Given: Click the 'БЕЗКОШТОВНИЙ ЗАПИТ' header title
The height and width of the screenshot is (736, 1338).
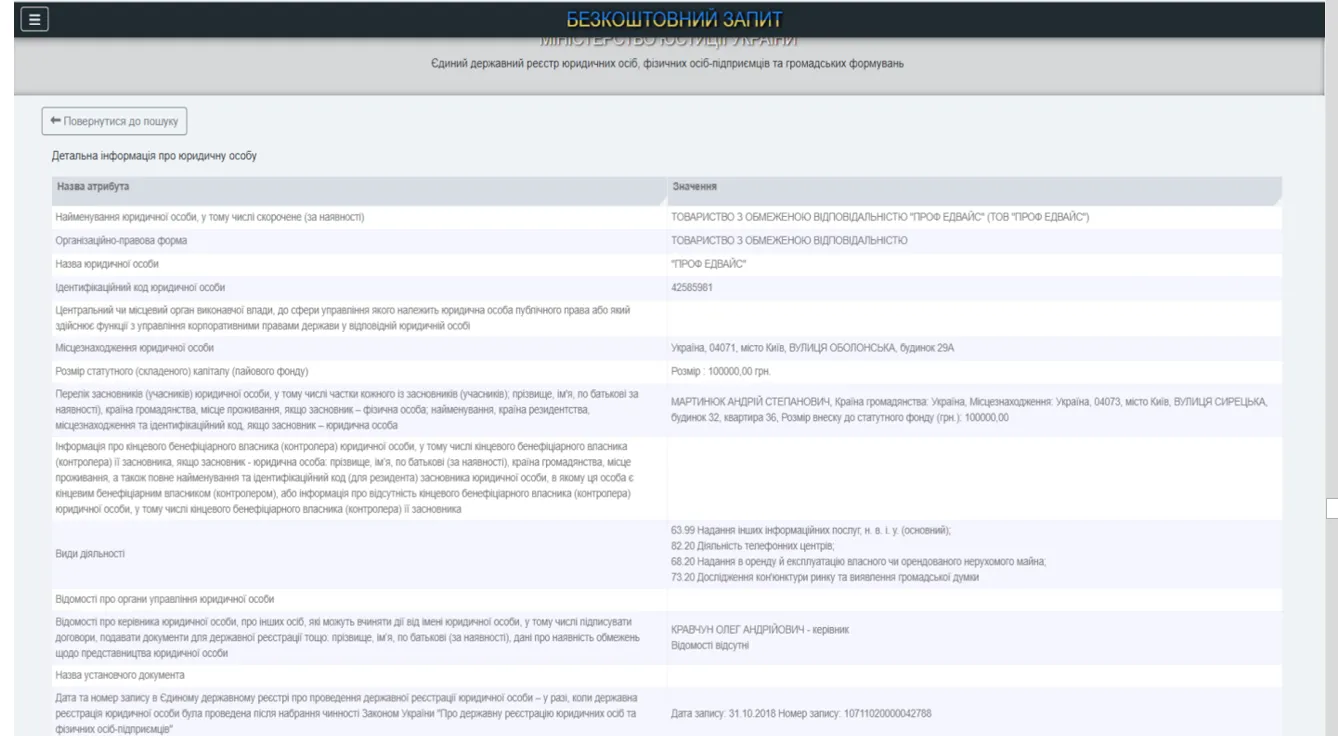Looking at the screenshot, I should click(x=674, y=19).
